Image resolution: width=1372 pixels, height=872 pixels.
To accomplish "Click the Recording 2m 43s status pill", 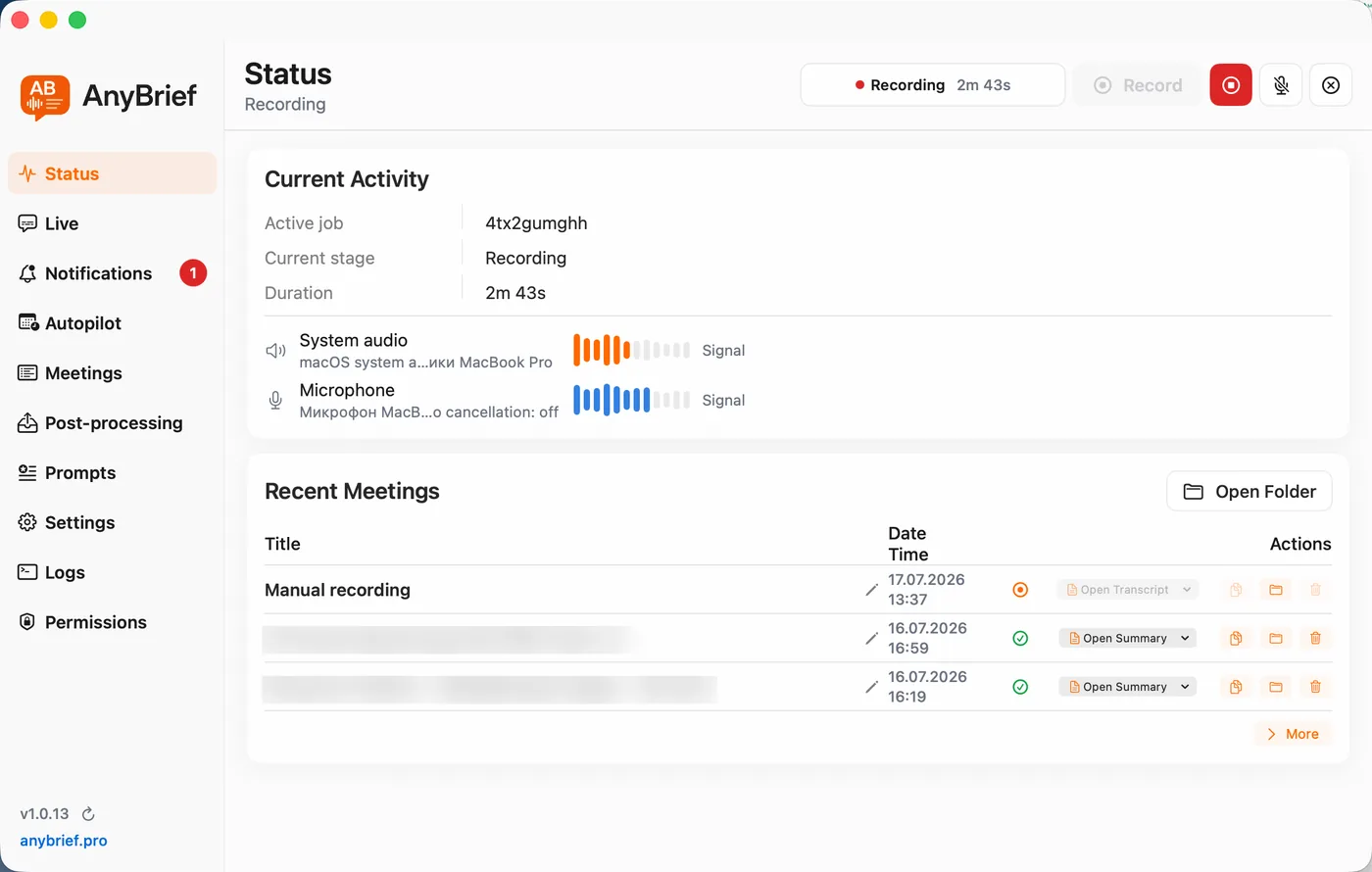I will pos(933,85).
